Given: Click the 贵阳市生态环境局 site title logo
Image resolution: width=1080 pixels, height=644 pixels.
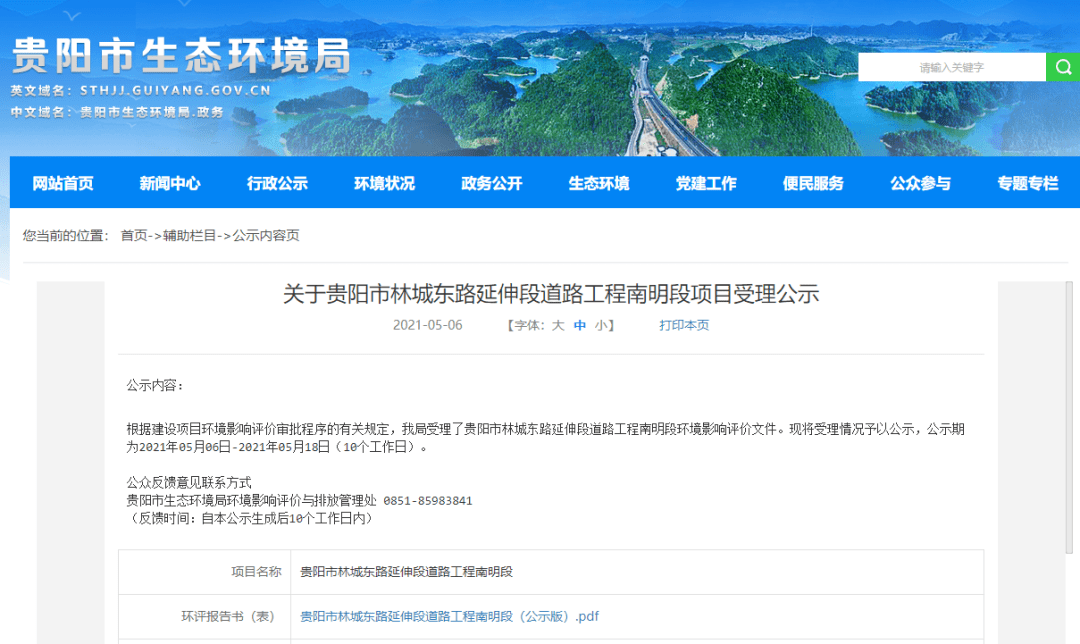Looking at the screenshot, I should click(x=181, y=55).
